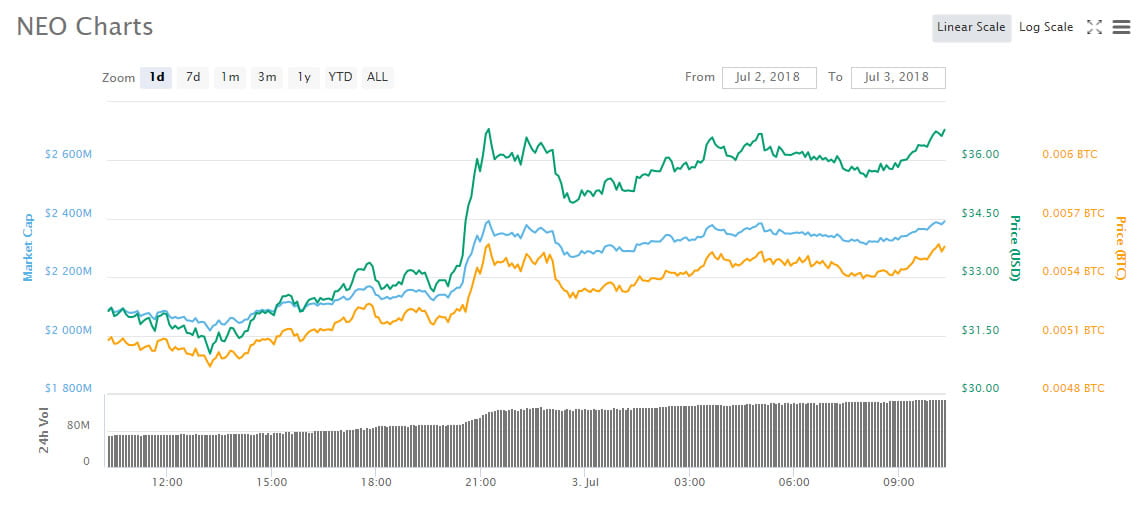Switch chart to Log Scale
The height and width of the screenshot is (506, 1143).
[x=1046, y=28]
